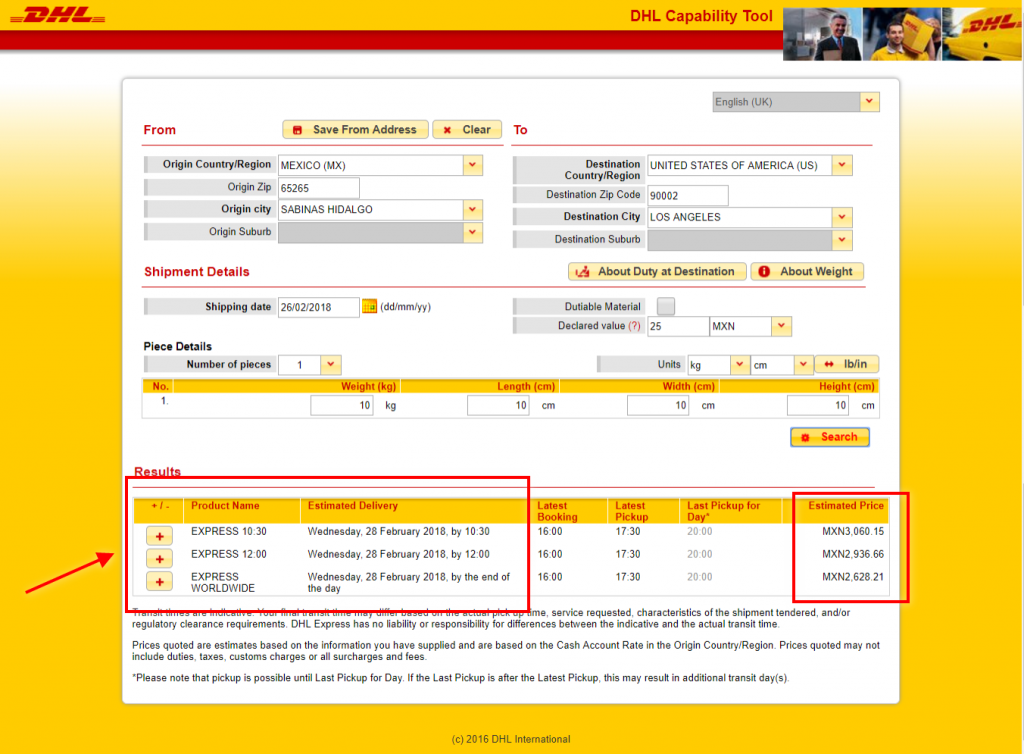
Task: Click the piece Width input field
Action: (658, 405)
